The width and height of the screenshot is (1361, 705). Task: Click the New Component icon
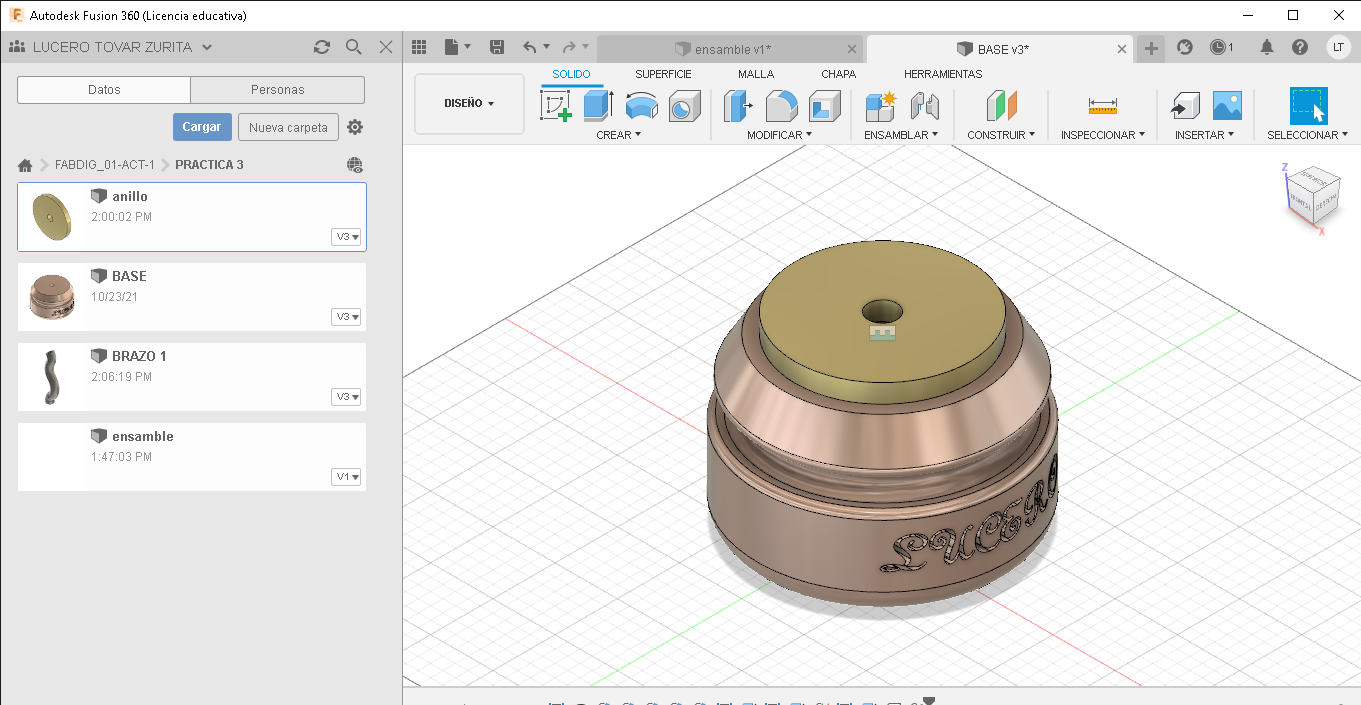pos(880,106)
